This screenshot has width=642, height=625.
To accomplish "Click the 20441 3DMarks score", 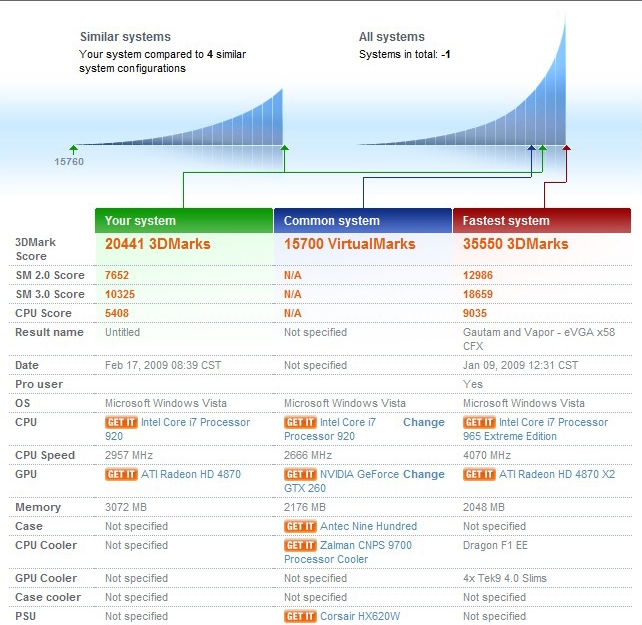I will (x=158, y=244).
